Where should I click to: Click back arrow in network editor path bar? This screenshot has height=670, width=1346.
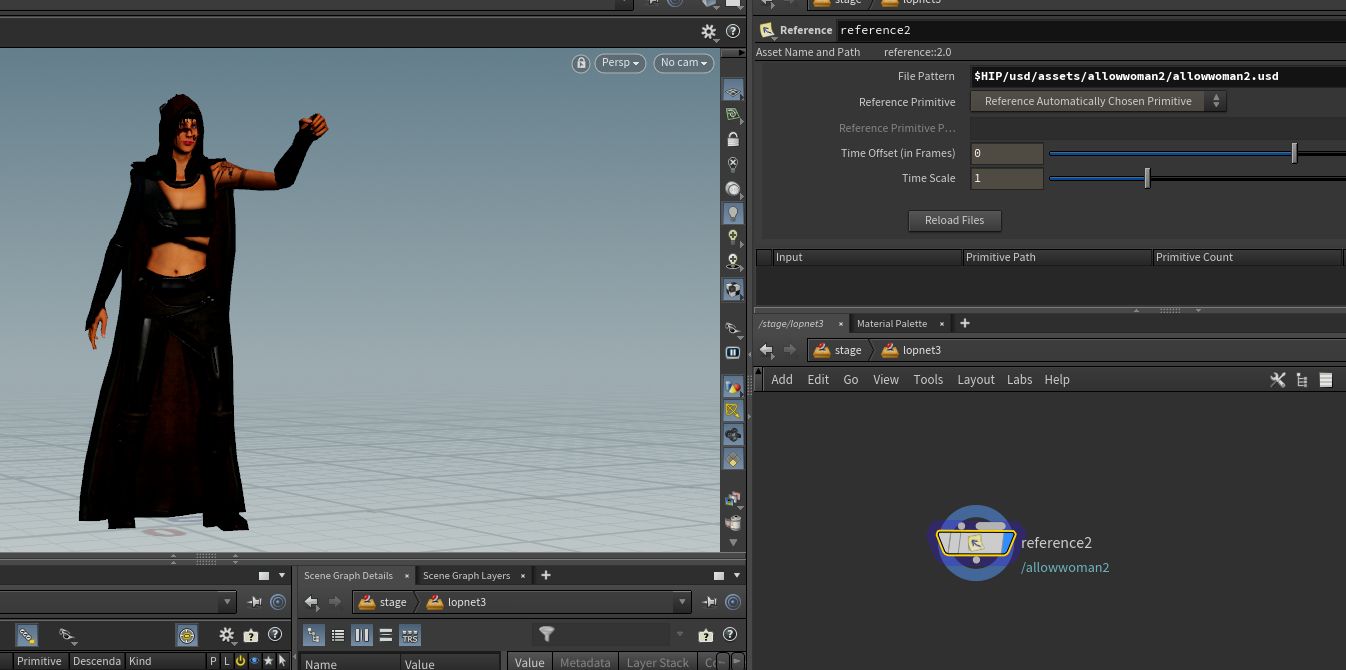click(x=767, y=350)
